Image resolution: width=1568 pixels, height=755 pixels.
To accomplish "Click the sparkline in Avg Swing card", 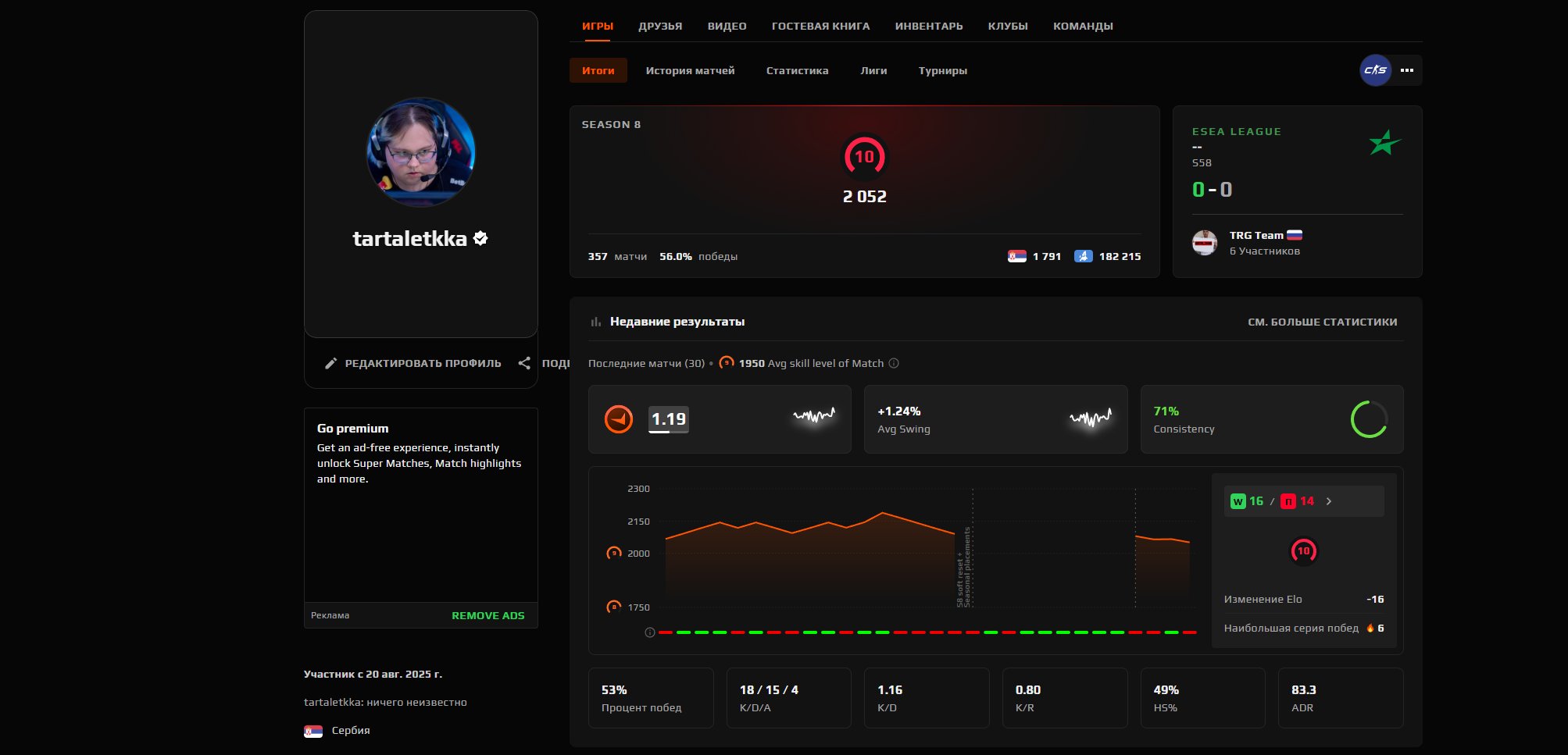I will pyautogui.click(x=1091, y=418).
